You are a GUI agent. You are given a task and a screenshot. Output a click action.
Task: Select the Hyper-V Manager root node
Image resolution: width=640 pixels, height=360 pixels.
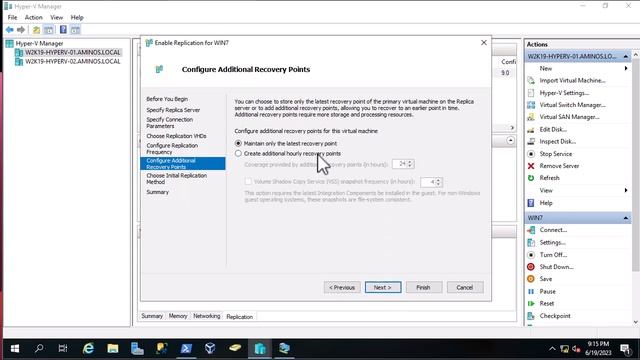(39, 43)
